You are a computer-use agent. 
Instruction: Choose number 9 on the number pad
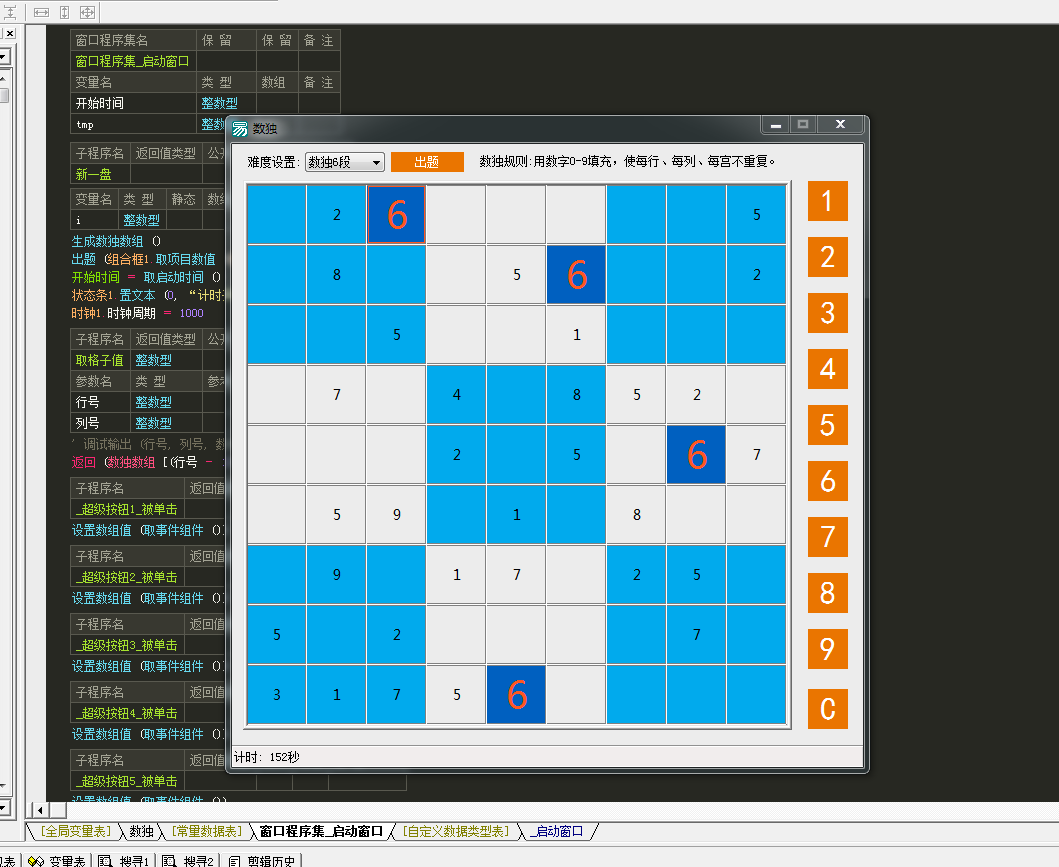827,649
